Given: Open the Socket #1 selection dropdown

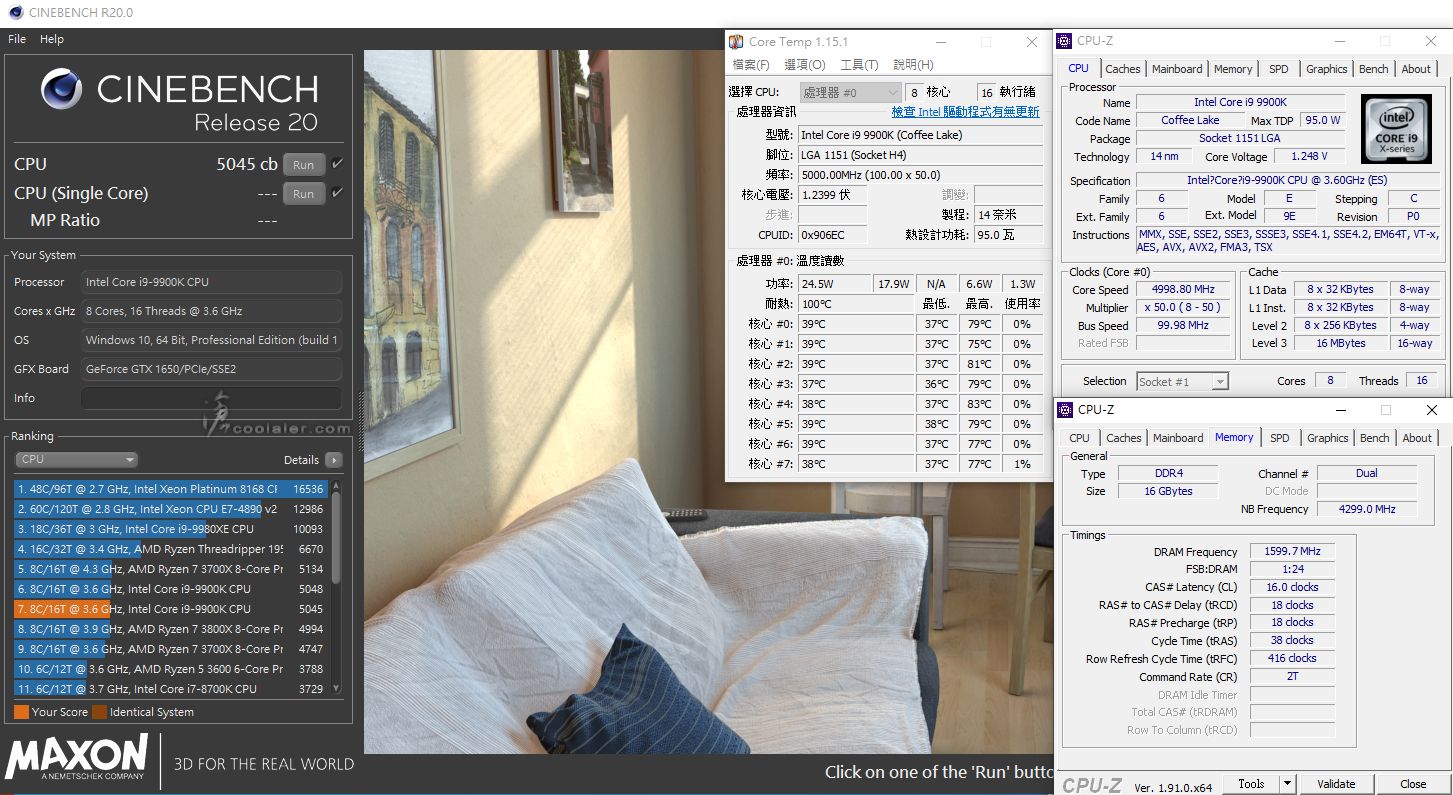Looking at the screenshot, I should [1182, 381].
